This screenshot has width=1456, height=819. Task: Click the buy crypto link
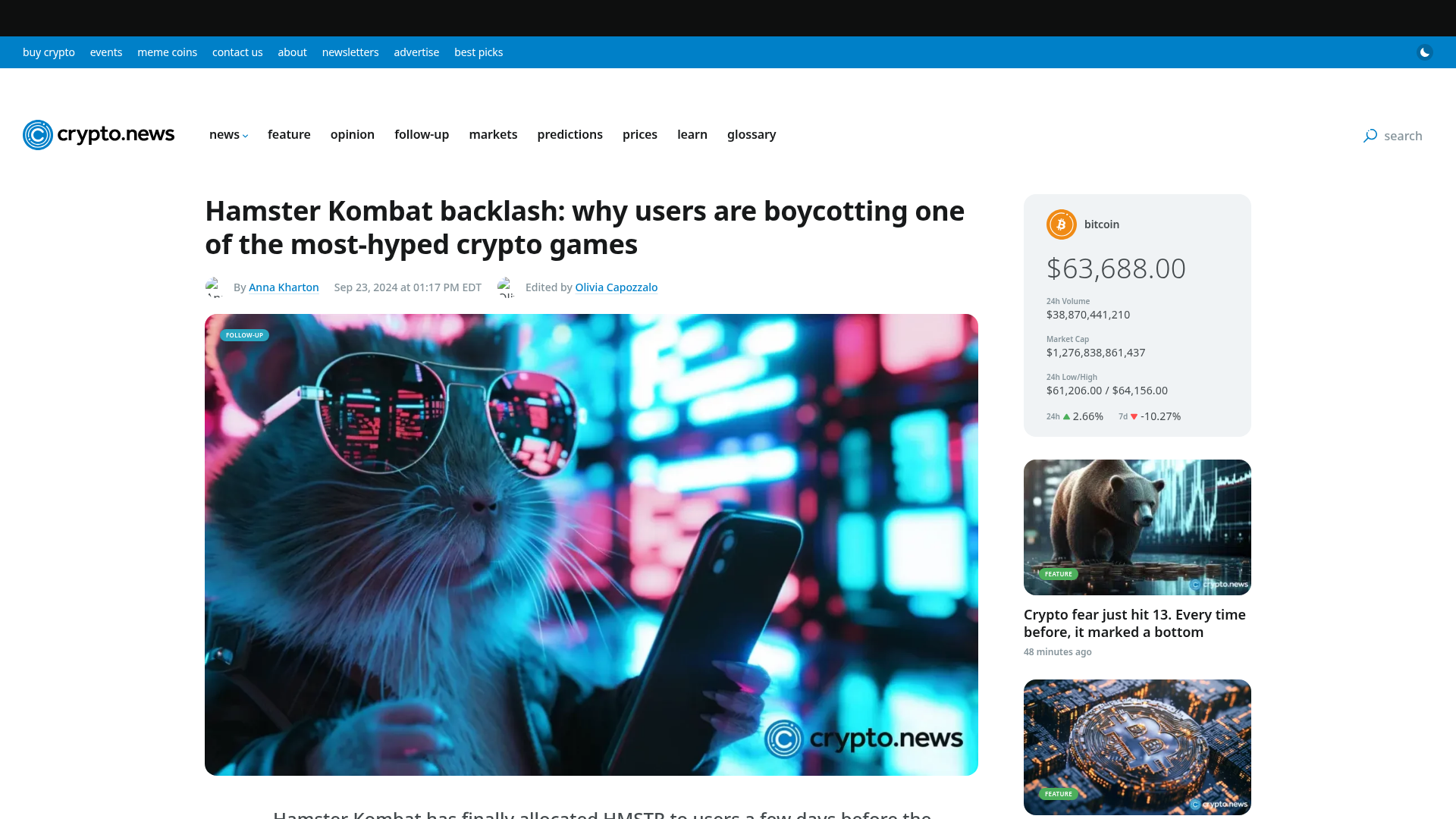[x=49, y=52]
